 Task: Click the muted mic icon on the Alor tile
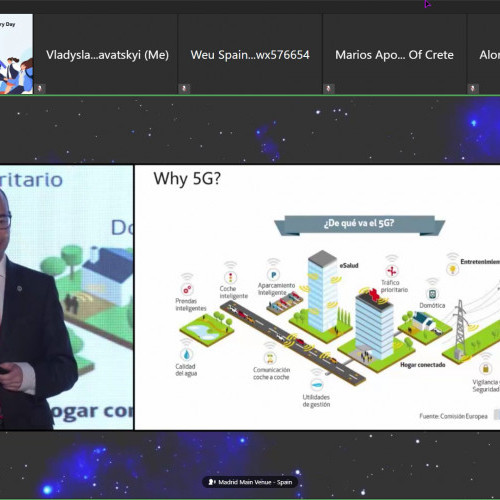click(473, 89)
